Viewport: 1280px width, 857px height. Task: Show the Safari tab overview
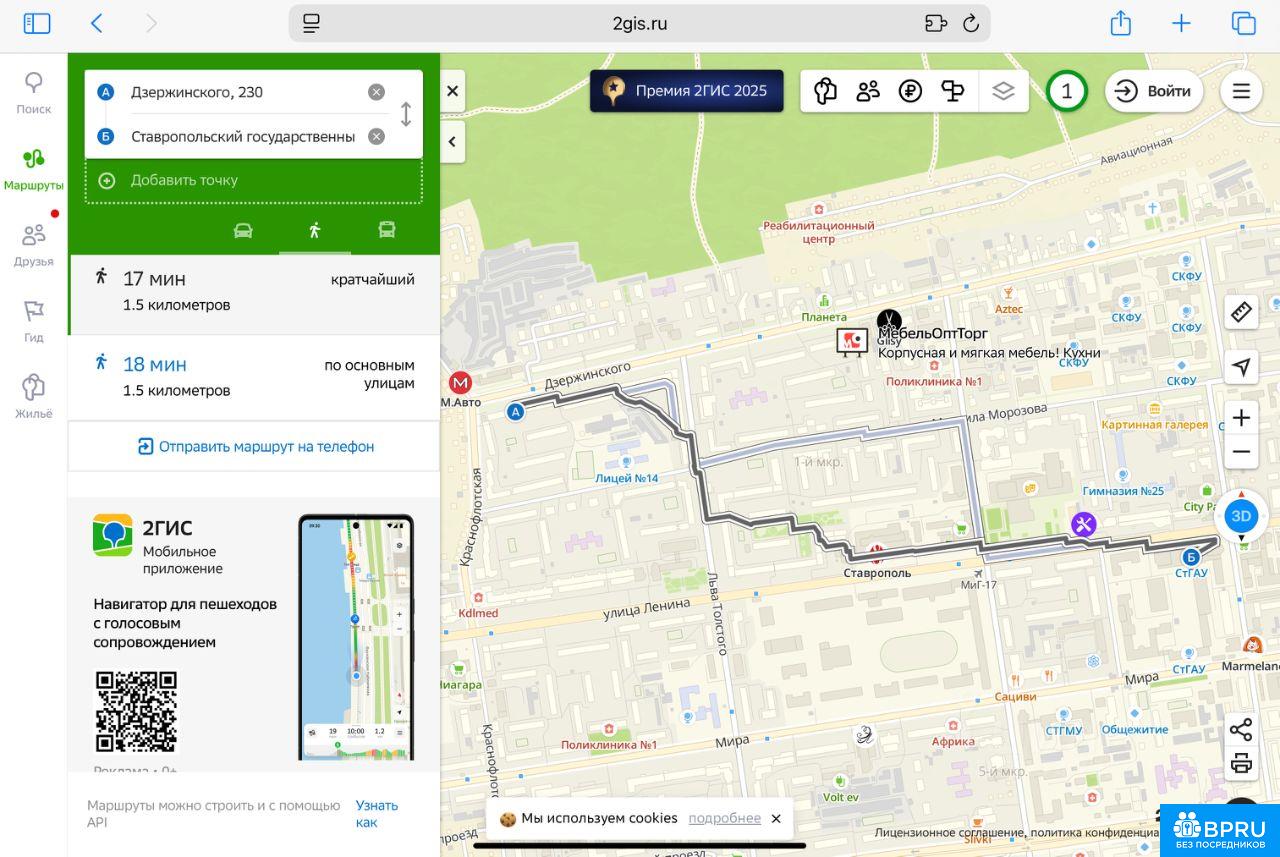pos(1243,23)
